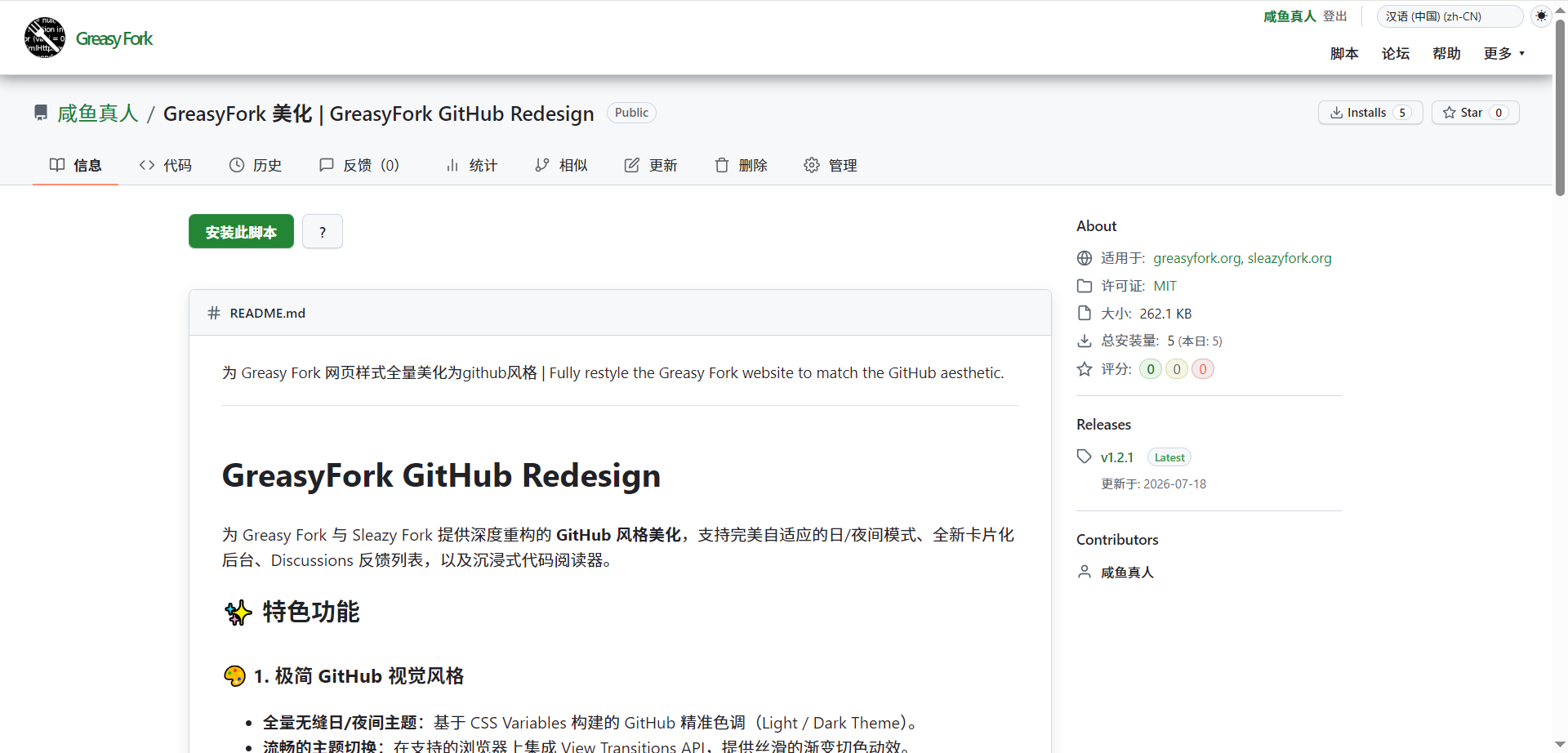Click the bar chart icon on 统计 tab
1568x753 pixels.
pos(452,165)
